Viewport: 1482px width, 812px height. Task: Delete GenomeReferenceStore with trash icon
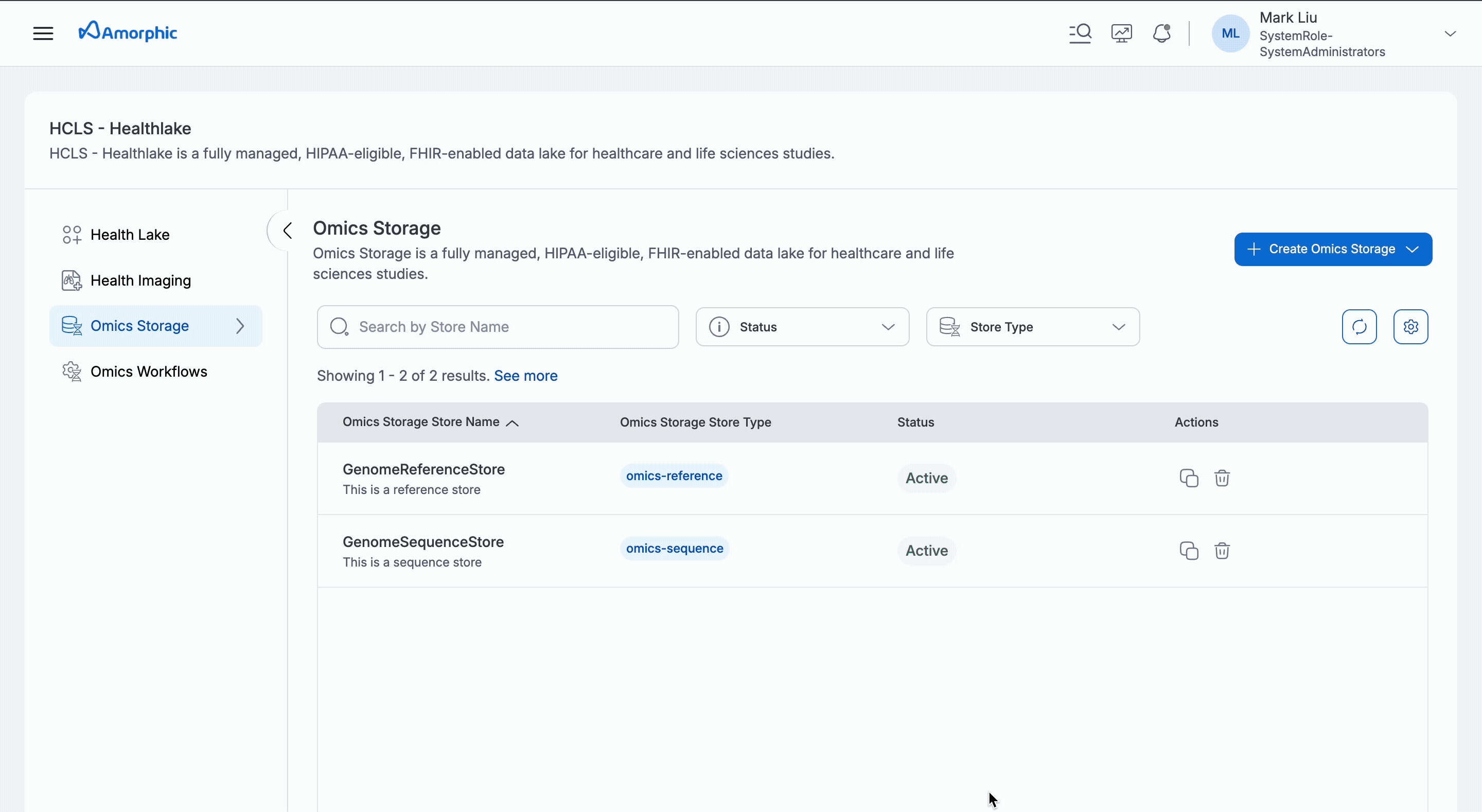(1222, 478)
